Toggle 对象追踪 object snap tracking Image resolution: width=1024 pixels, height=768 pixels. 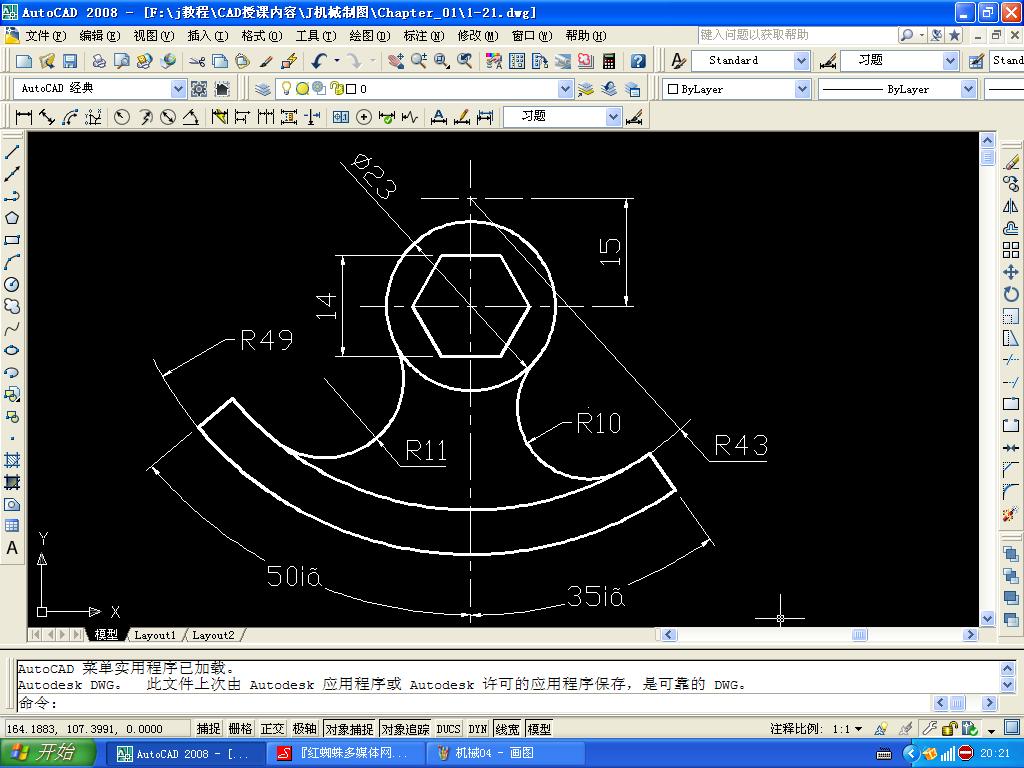coord(405,728)
